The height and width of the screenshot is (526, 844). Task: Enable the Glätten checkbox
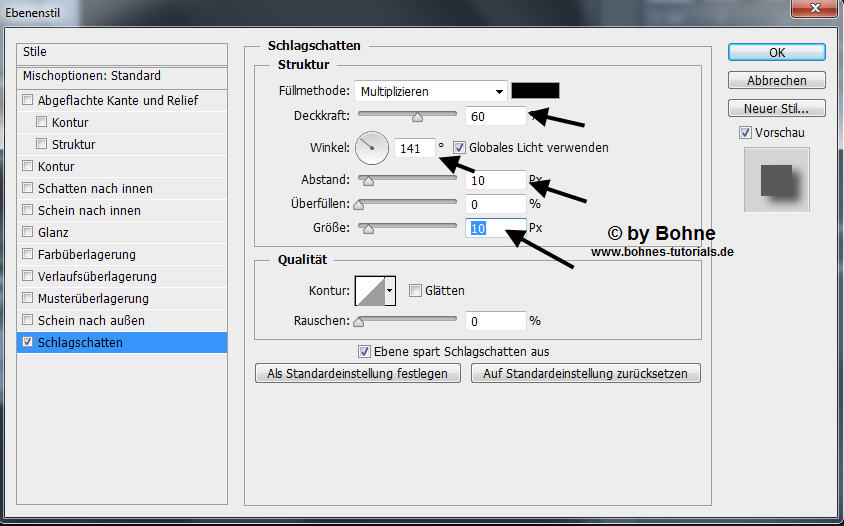[415, 291]
